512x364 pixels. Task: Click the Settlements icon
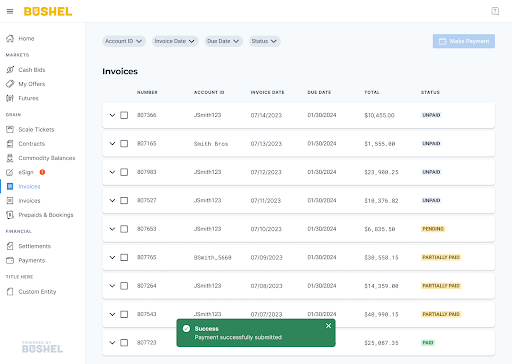[x=10, y=246]
